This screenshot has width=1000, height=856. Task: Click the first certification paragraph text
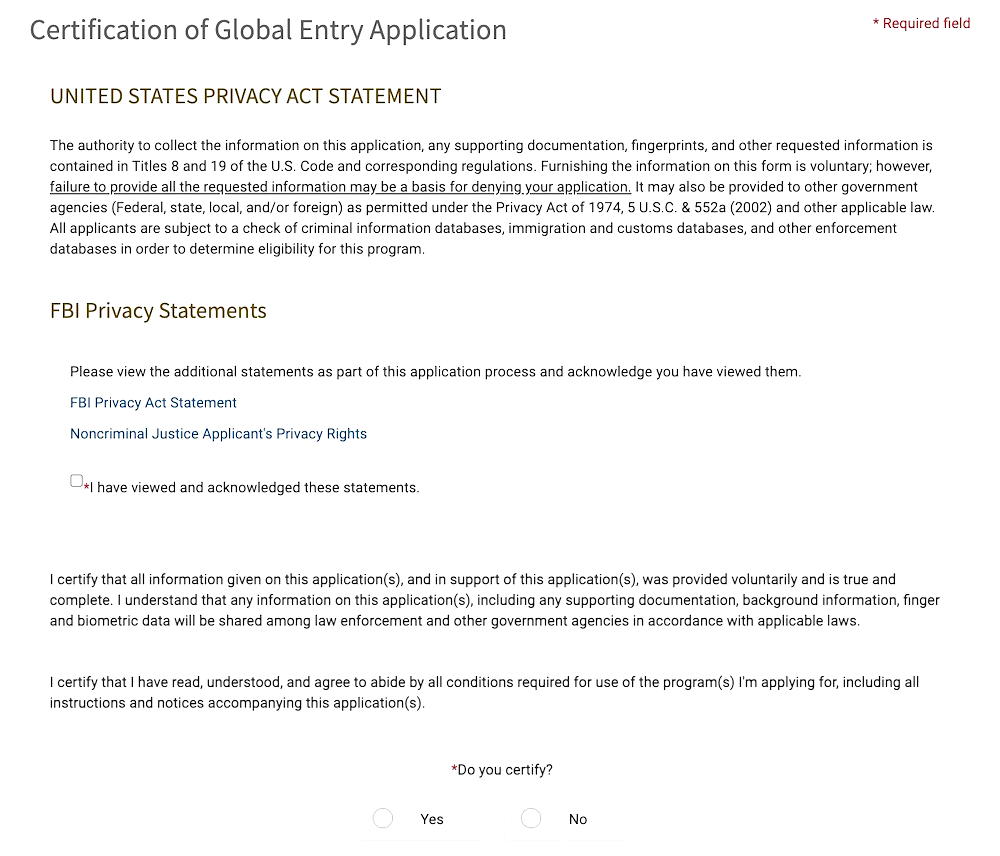point(495,600)
